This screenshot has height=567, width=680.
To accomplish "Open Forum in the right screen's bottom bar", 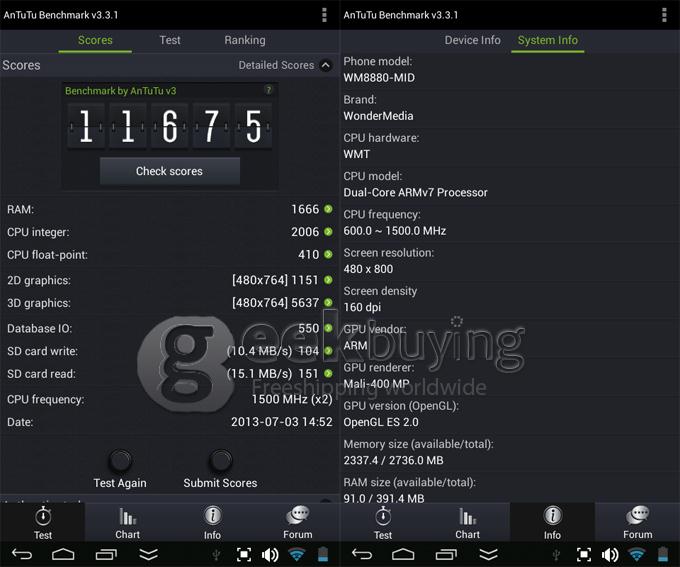I will pyautogui.click(x=637, y=523).
